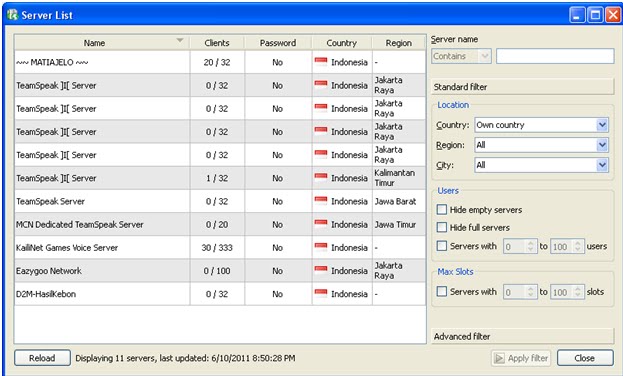Click the Kalimantan Timur region cell
623x376 pixels.
(399, 178)
